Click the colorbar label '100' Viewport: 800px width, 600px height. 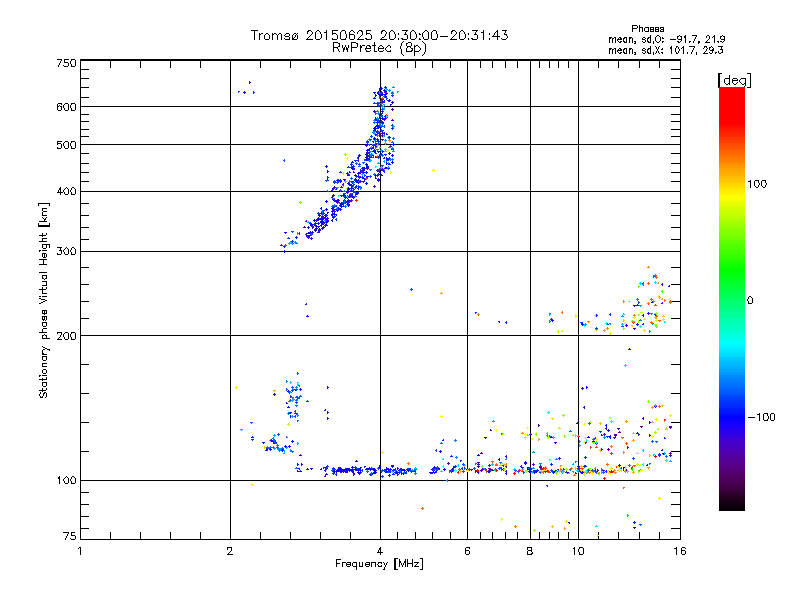coord(757,184)
